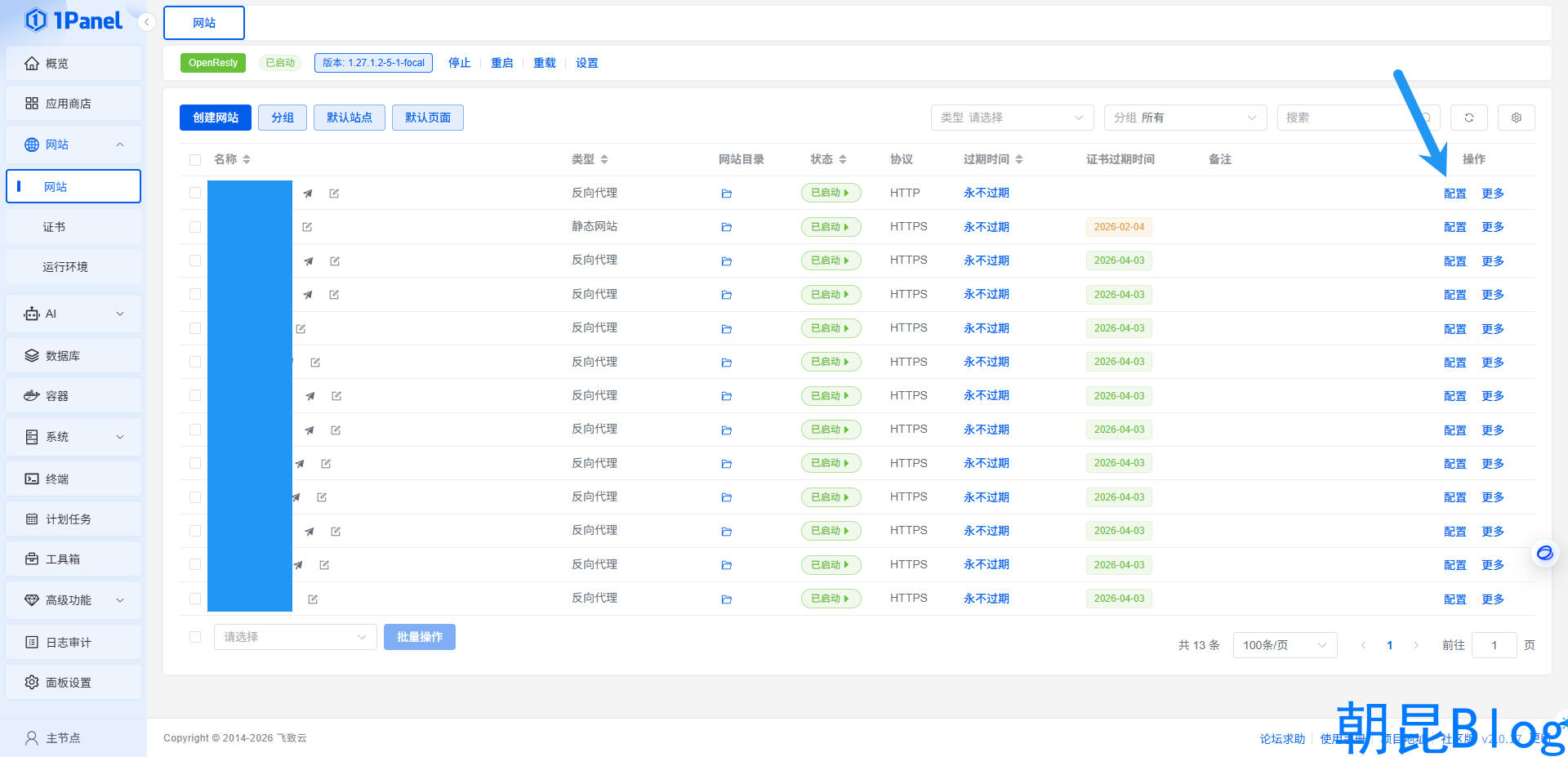The width and height of the screenshot is (1568, 757).
Task: Sort by 过期时间 column arrows
Action: pos(1019,159)
